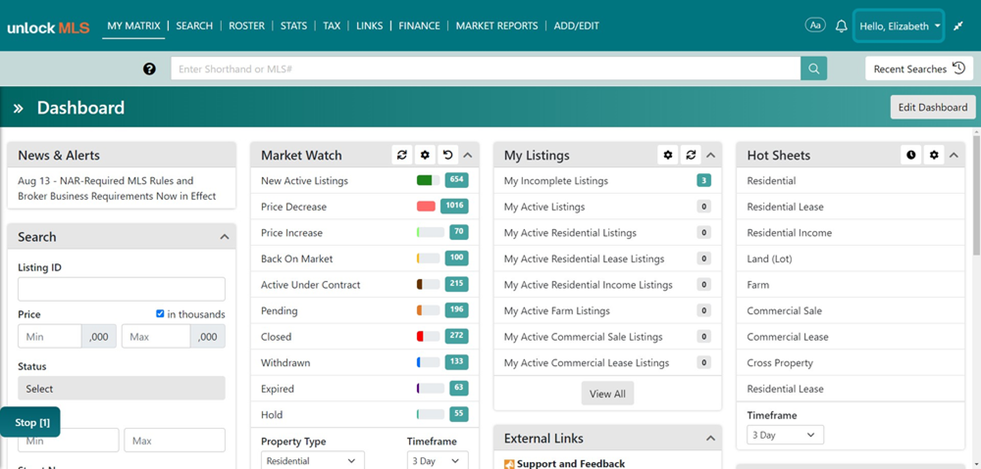Open the Cross Property hot sheet

(x=780, y=363)
